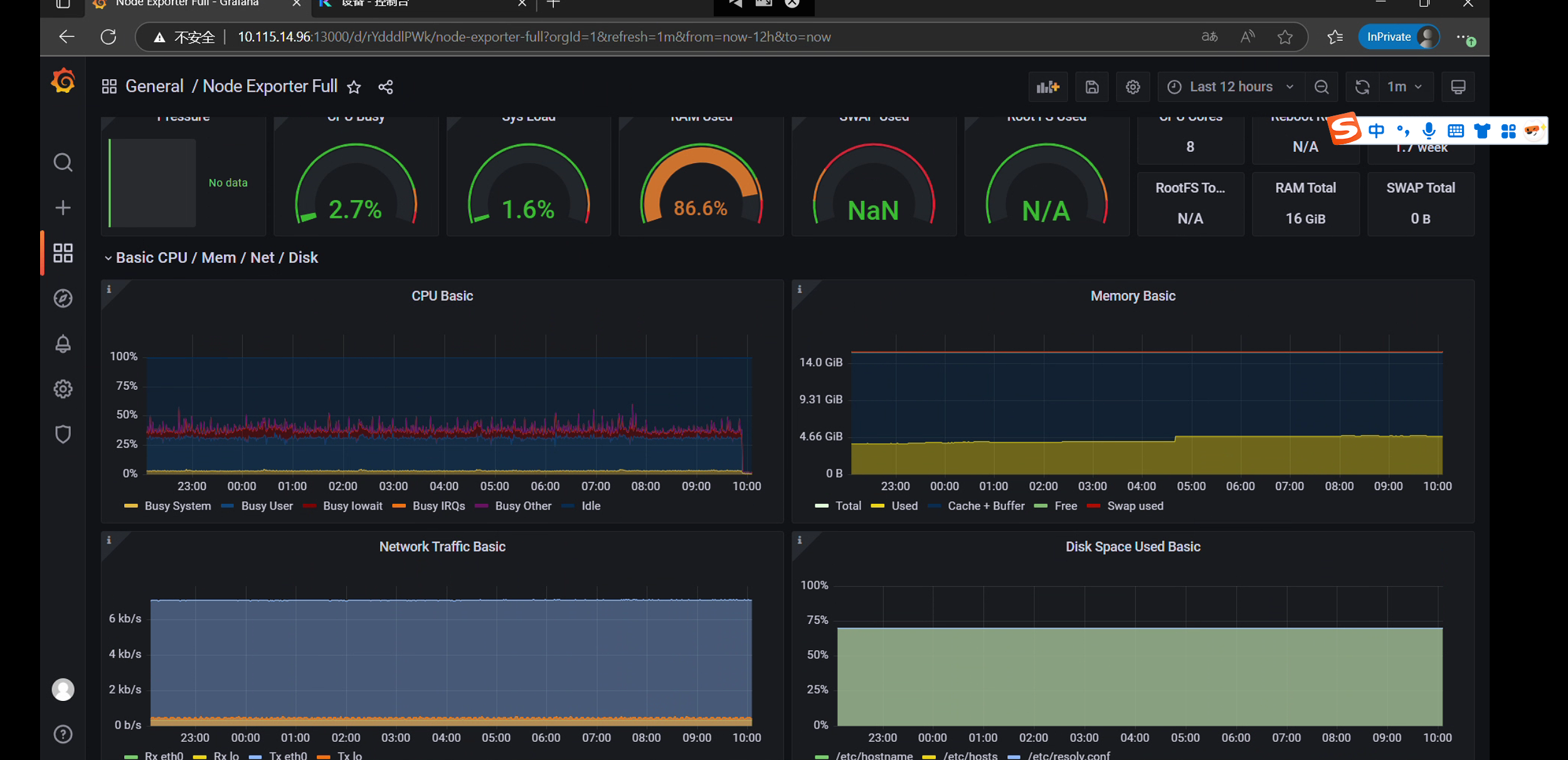Image resolution: width=1568 pixels, height=760 pixels.
Task: Click the Create plus icon in sidebar
Action: pyautogui.click(x=63, y=208)
